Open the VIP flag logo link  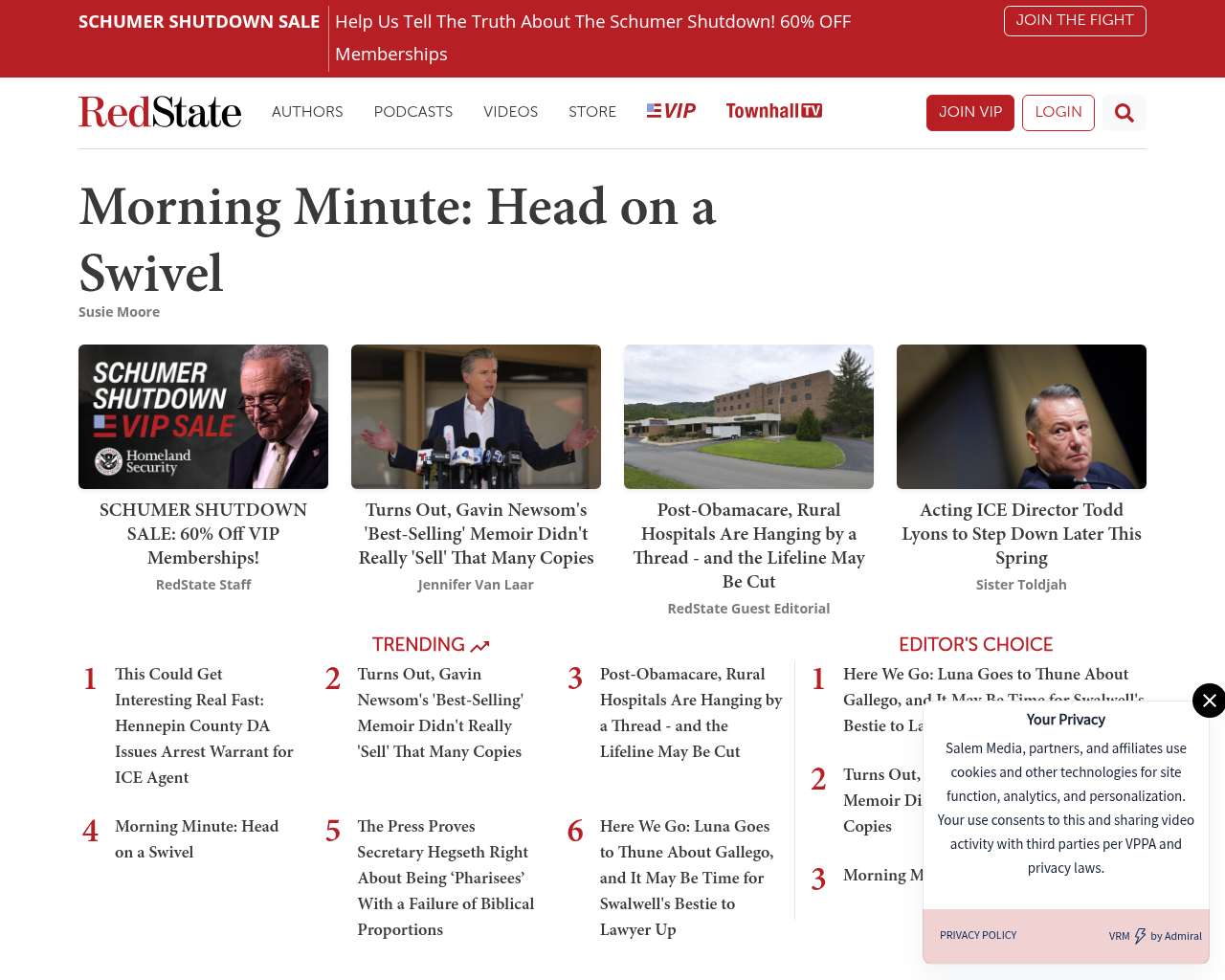pyautogui.click(x=671, y=111)
